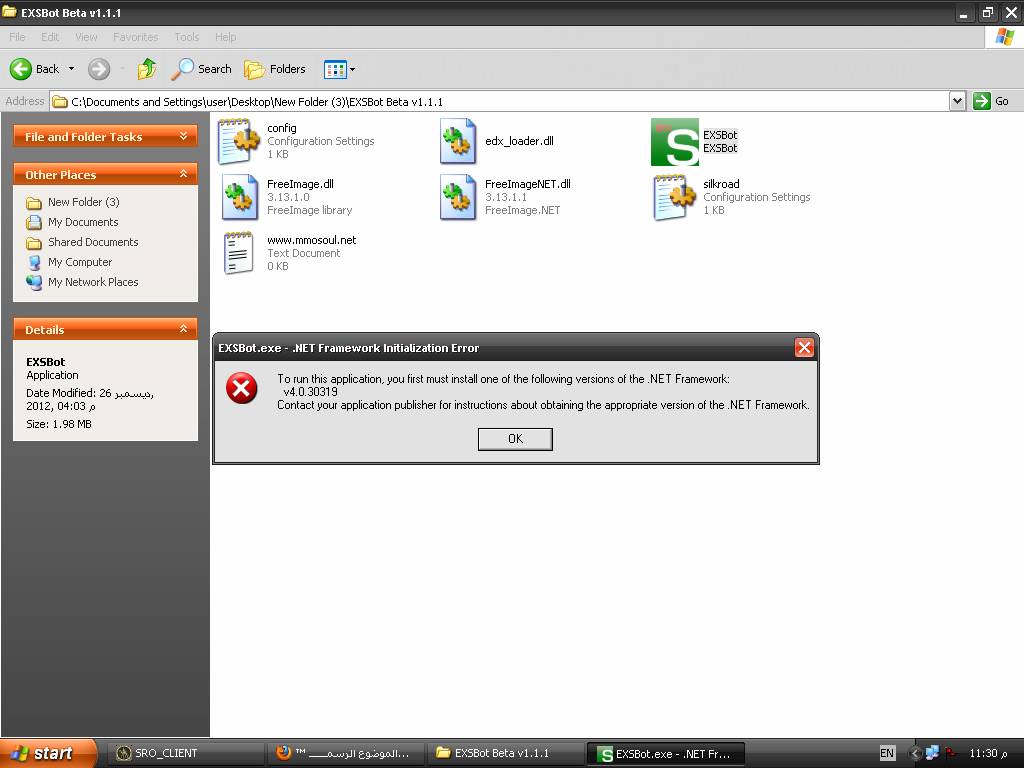Screen dimensions: 1024x768
Task: Select the www.mmosoul.net file name
Action: click(312, 240)
